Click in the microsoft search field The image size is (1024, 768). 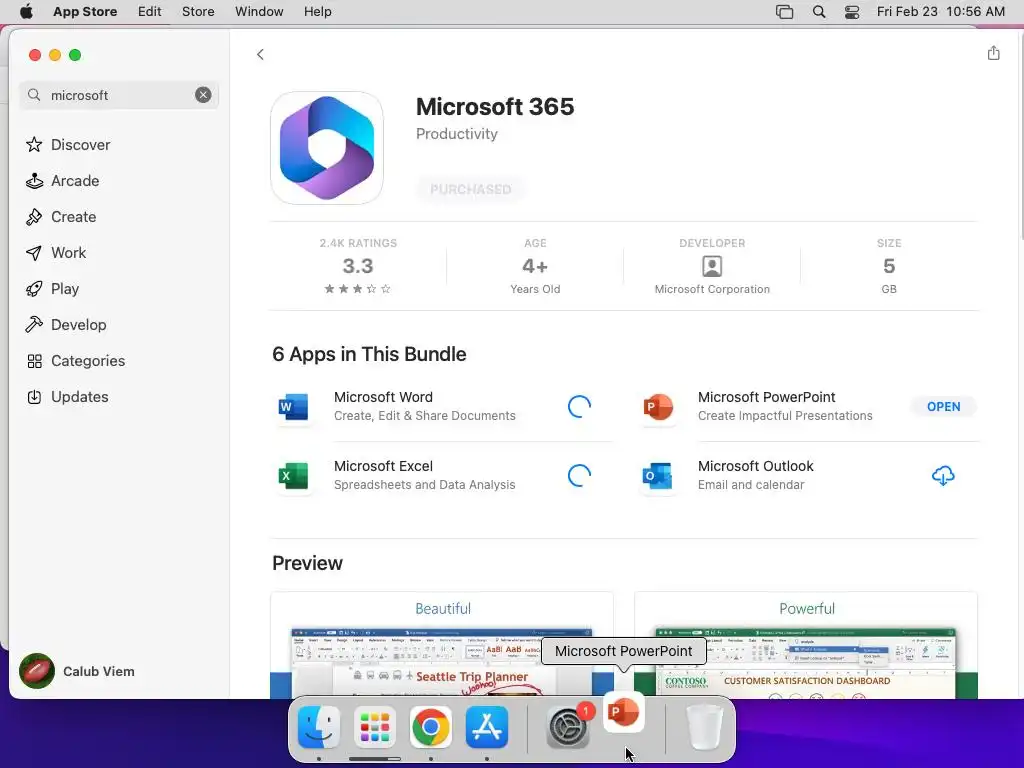[118, 95]
